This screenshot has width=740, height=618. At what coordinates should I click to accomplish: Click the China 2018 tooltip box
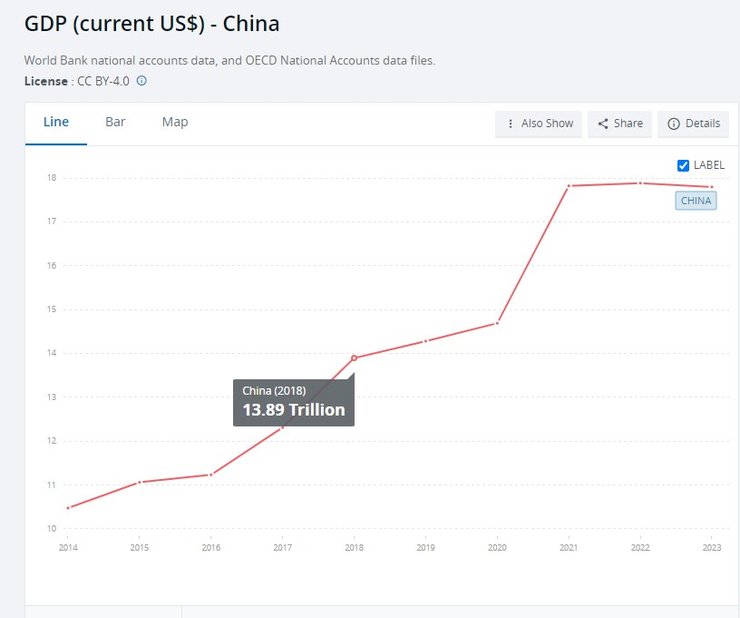[x=293, y=402]
